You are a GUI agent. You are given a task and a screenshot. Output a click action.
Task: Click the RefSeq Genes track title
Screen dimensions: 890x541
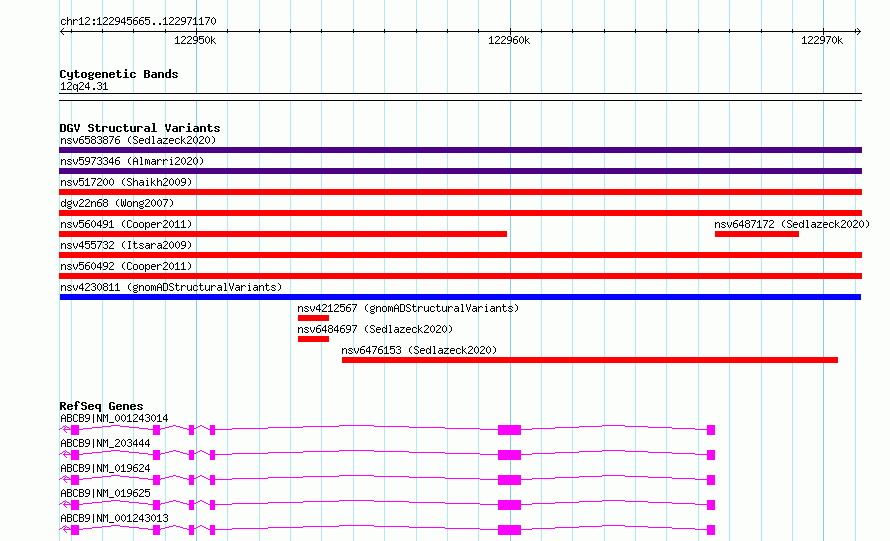point(101,406)
